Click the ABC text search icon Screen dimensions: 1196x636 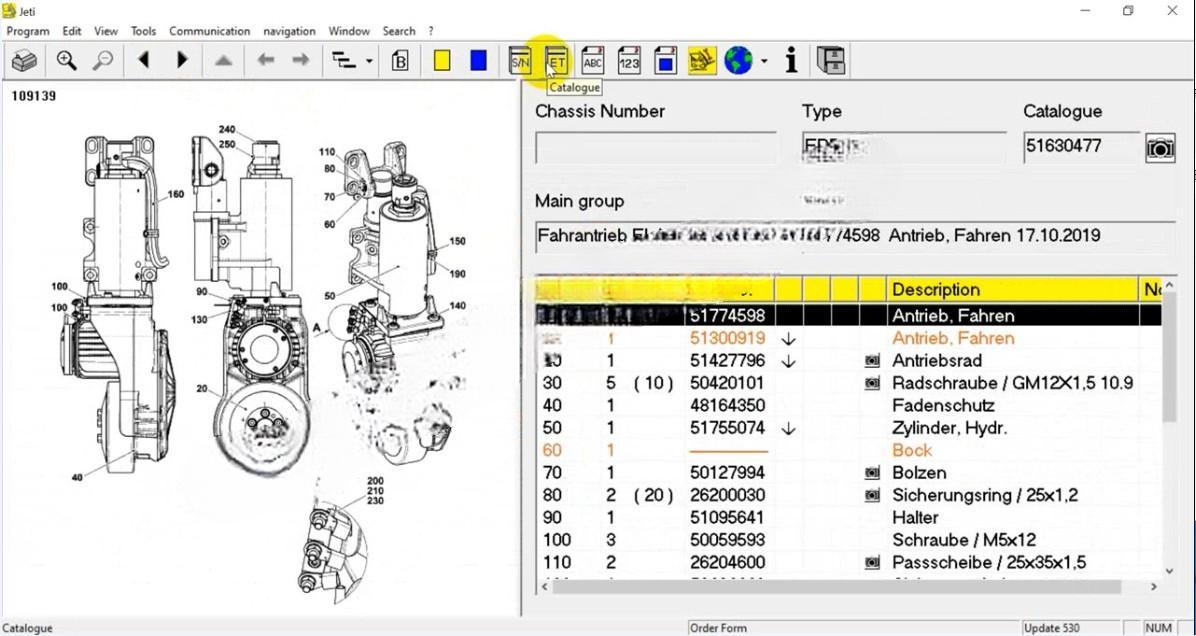tap(592, 61)
